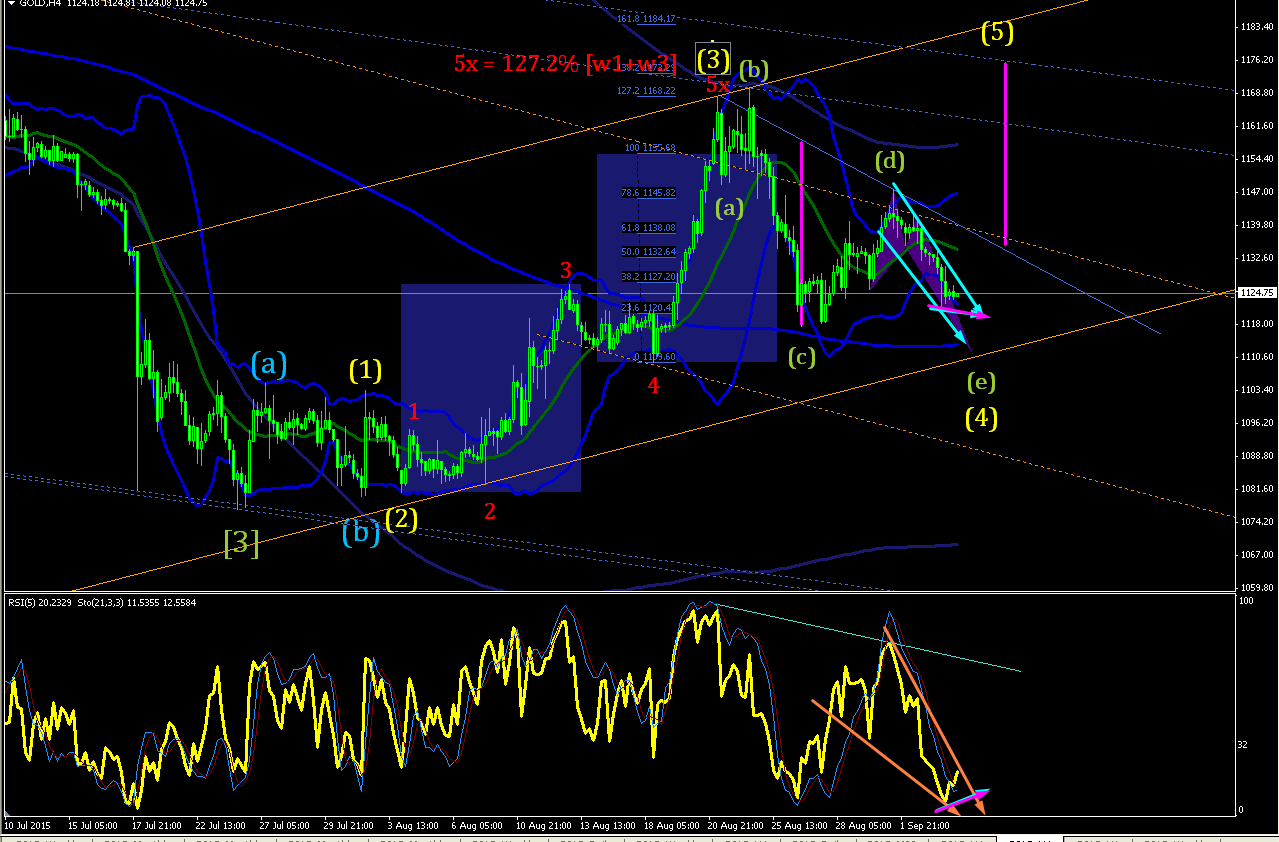Click the 1154.40 price scale value

pyautogui.click(x=1255, y=159)
